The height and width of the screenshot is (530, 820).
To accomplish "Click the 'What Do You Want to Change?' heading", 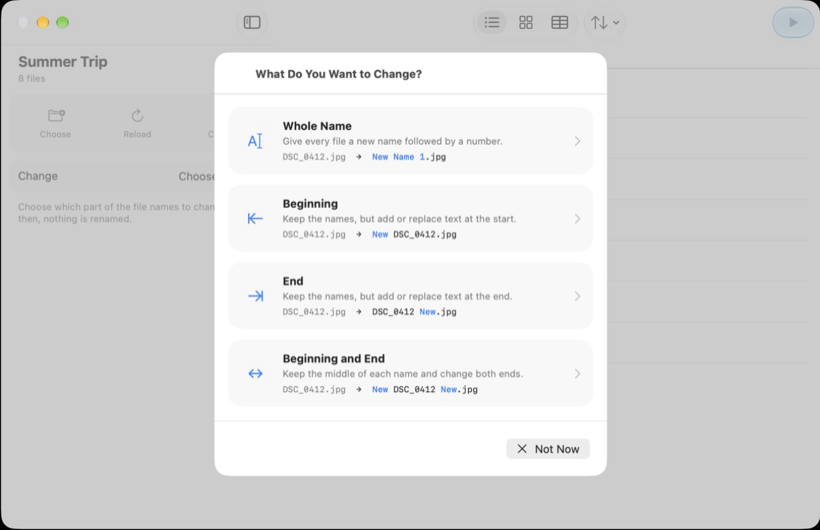I will [x=338, y=74].
